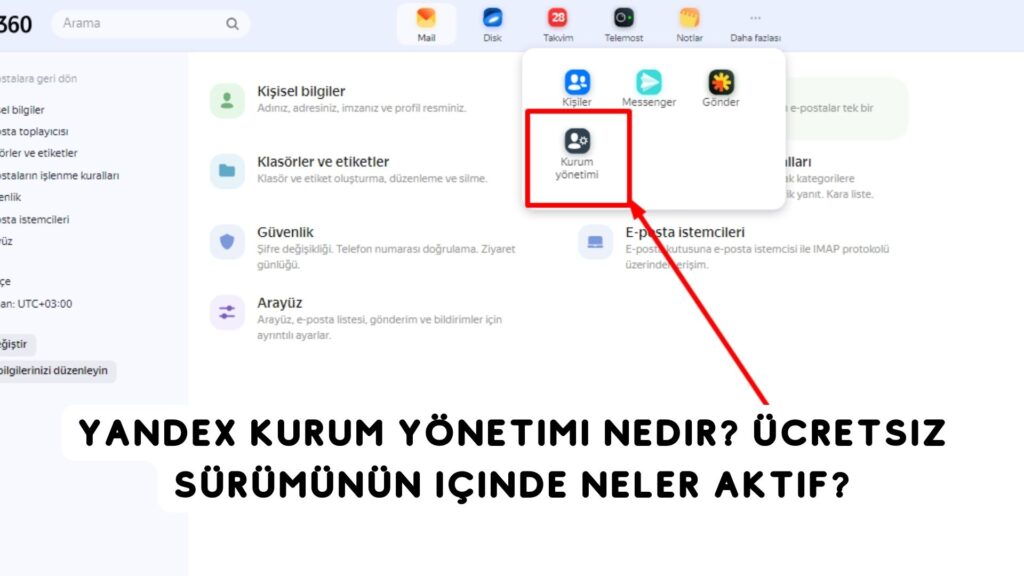Open the Gönder app icon
The width and height of the screenshot is (1024, 576).
720,85
